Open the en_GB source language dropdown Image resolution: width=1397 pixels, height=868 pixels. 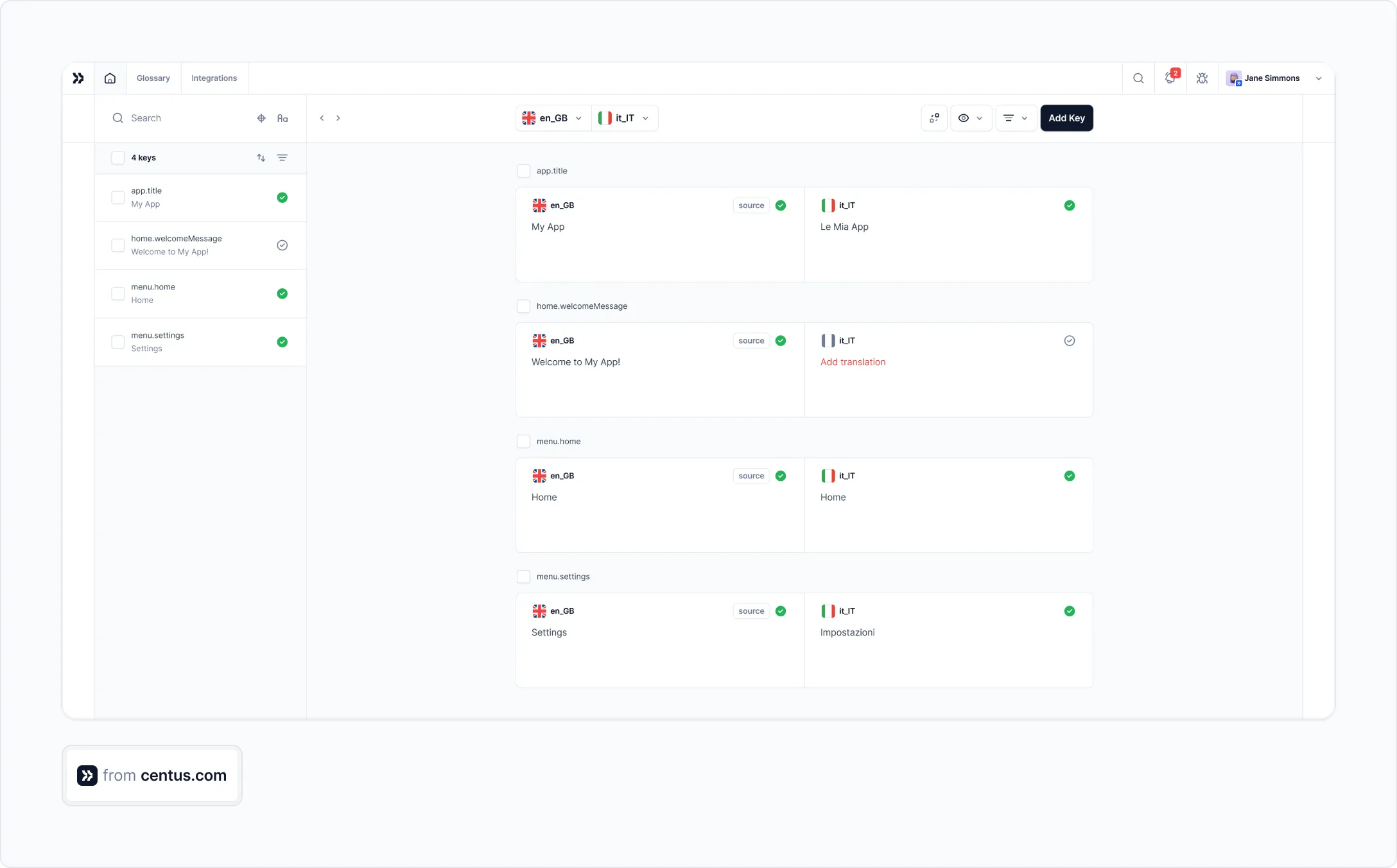point(551,118)
